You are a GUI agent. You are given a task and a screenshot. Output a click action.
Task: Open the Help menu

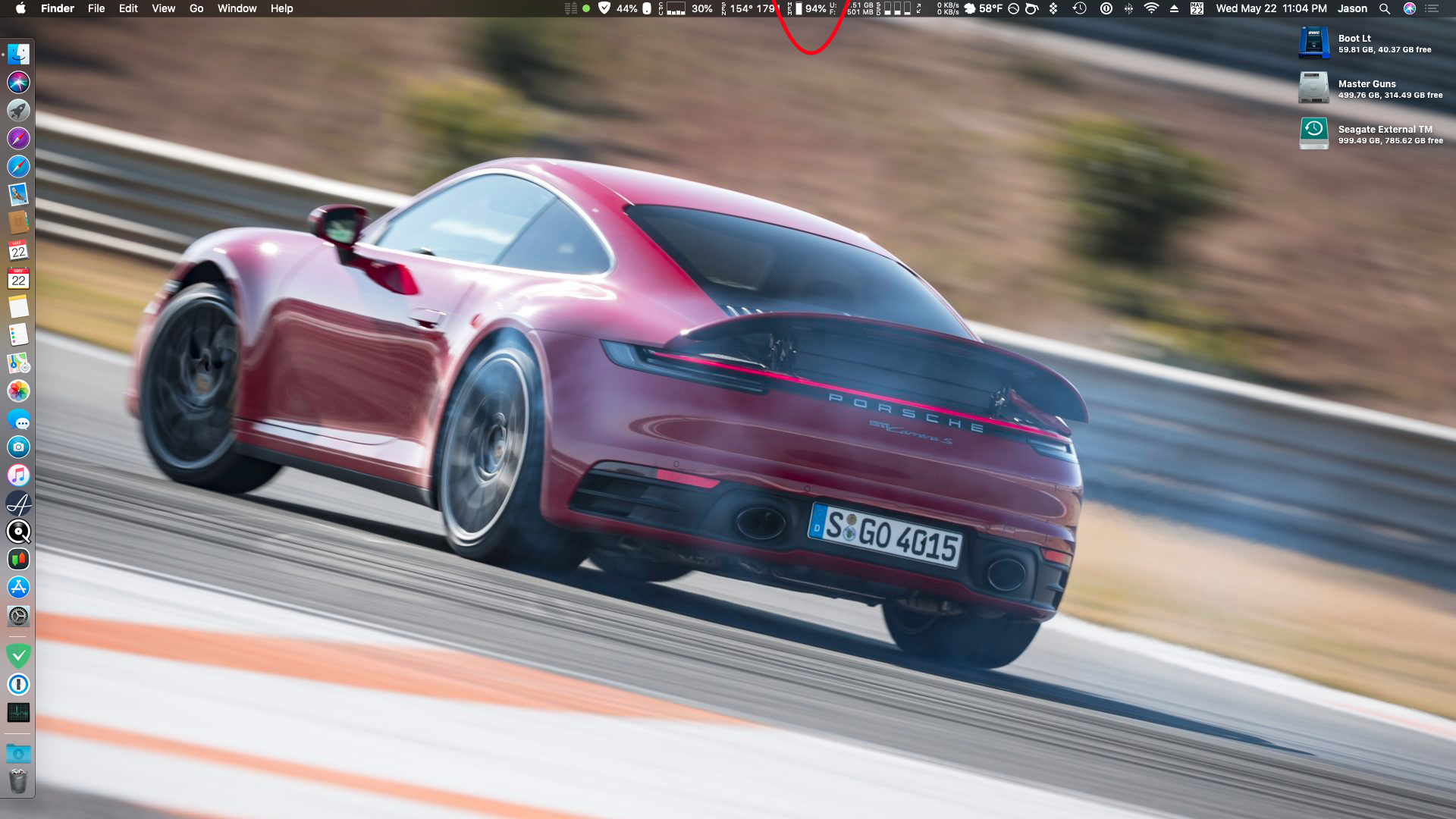(x=281, y=8)
